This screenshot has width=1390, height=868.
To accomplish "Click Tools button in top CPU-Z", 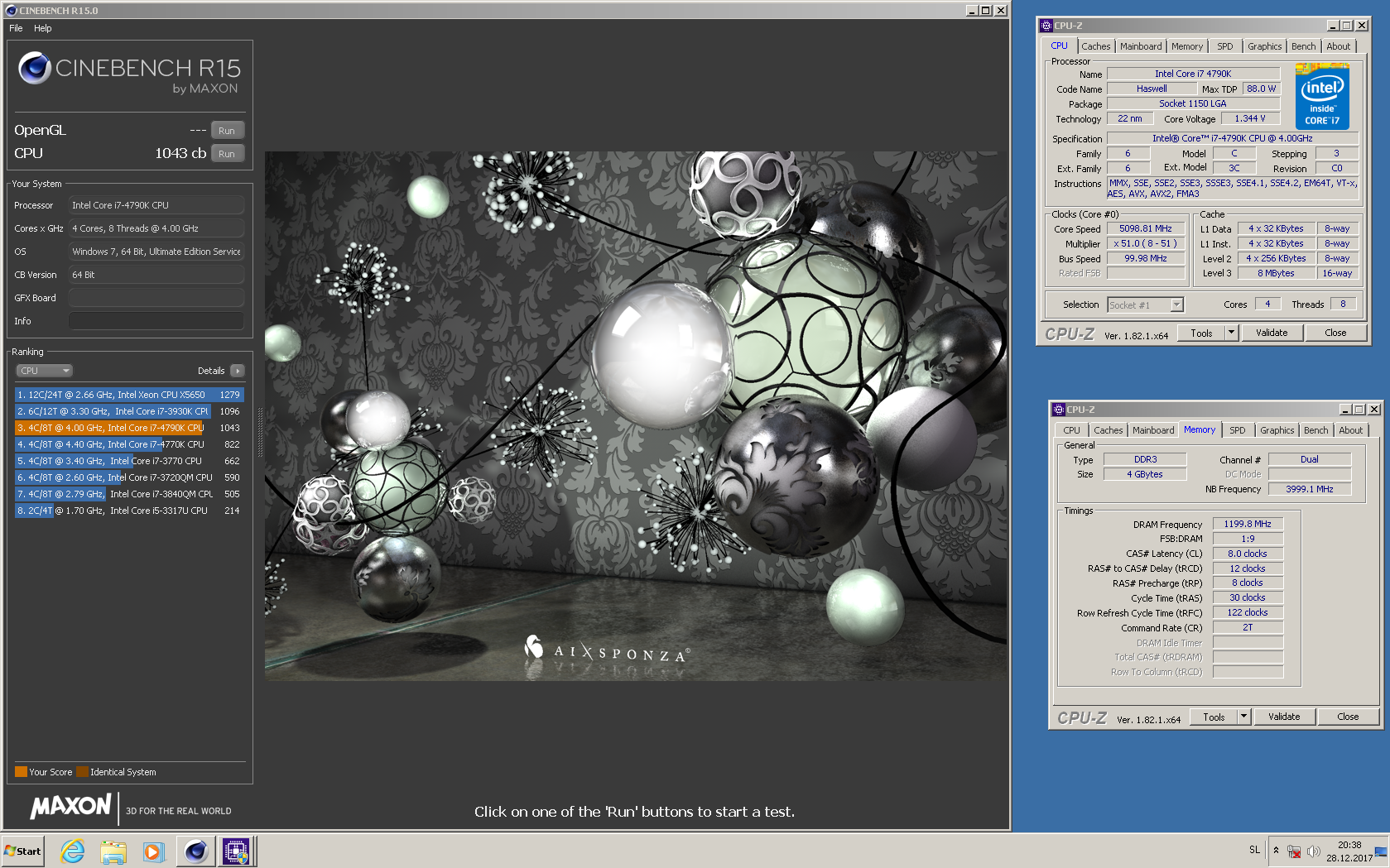I will (1201, 333).
